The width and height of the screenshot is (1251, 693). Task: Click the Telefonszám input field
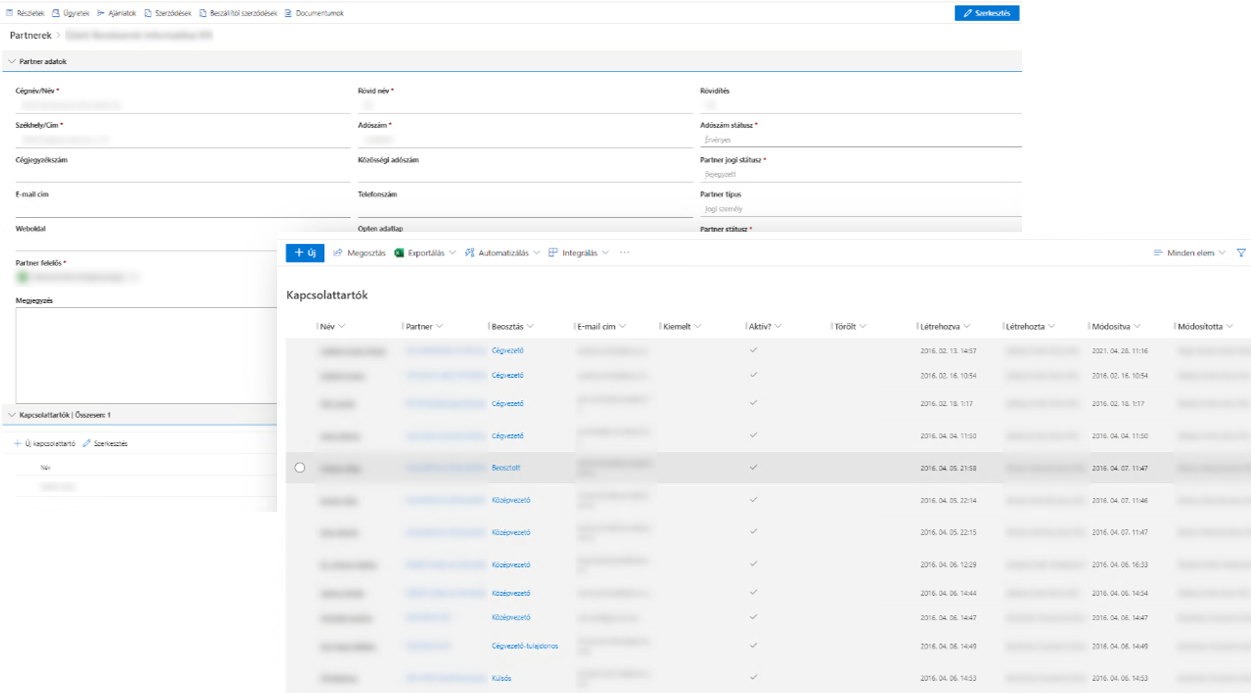tap(525, 208)
